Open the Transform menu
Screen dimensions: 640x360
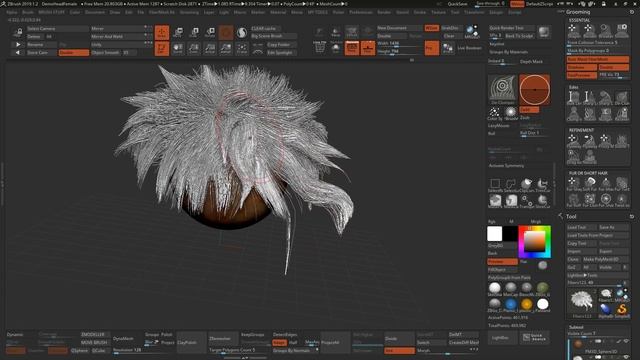(474, 12)
